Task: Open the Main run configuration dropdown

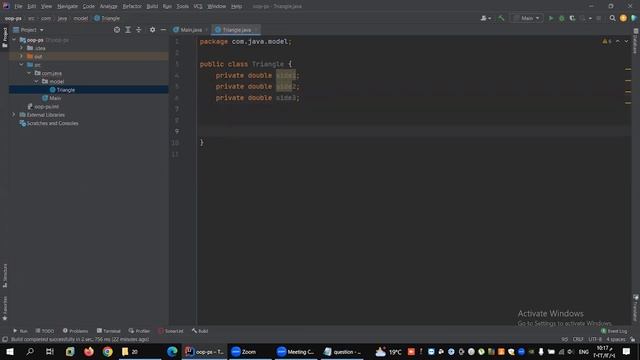Action: [x=527, y=18]
